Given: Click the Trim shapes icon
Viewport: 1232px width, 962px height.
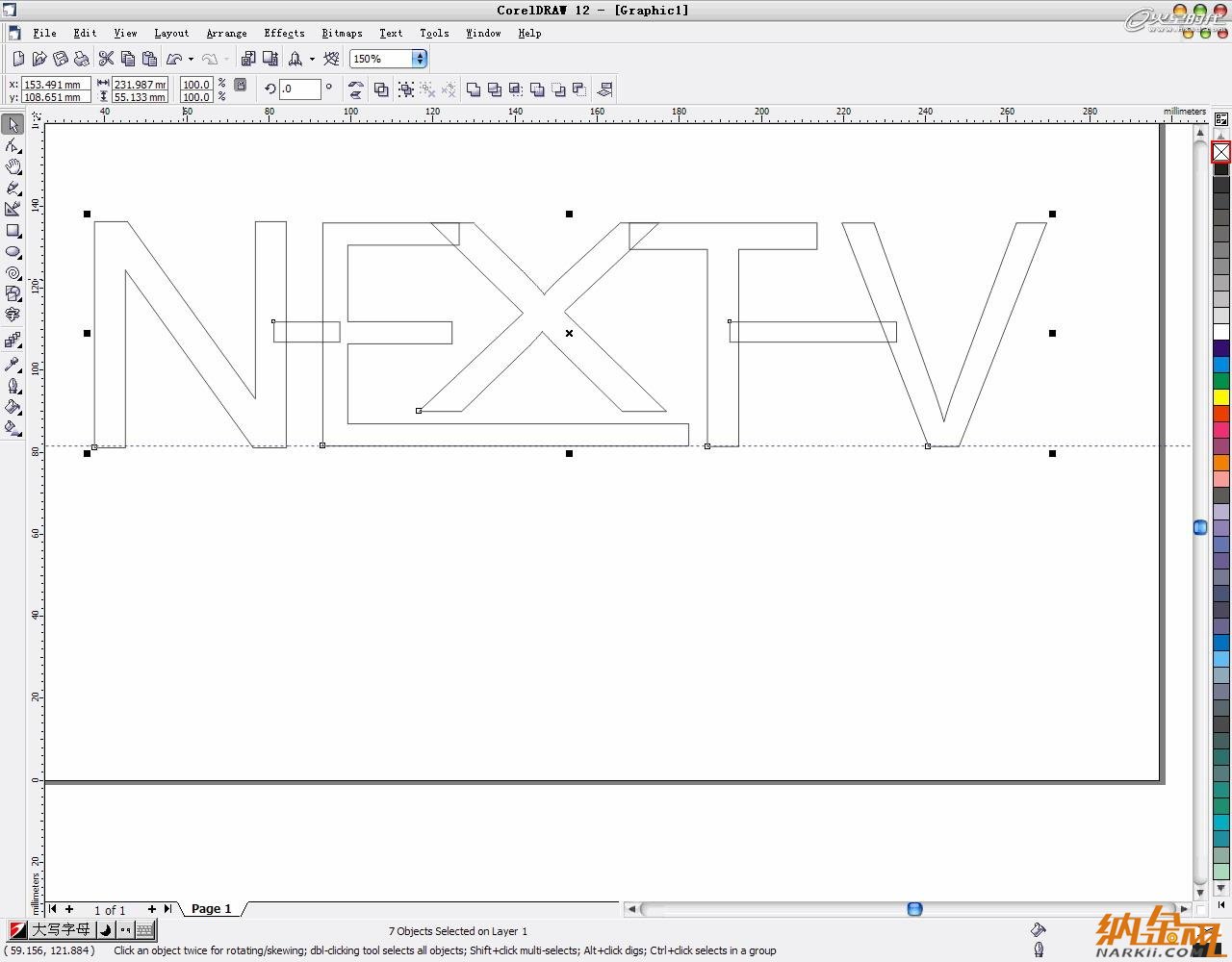Looking at the screenshot, I should click(x=495, y=89).
